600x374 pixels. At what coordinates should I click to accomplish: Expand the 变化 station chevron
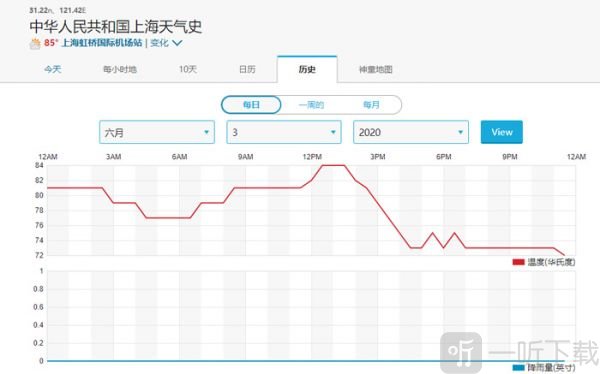click(177, 43)
